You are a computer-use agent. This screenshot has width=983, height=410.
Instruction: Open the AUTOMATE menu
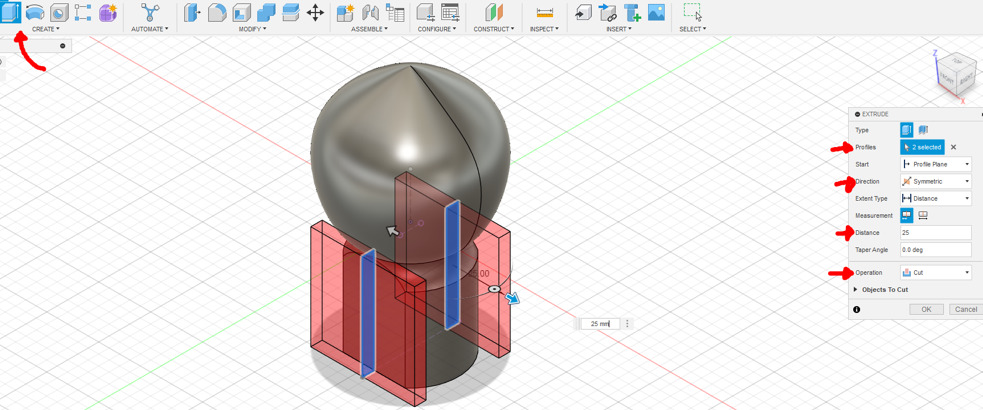pyautogui.click(x=150, y=29)
